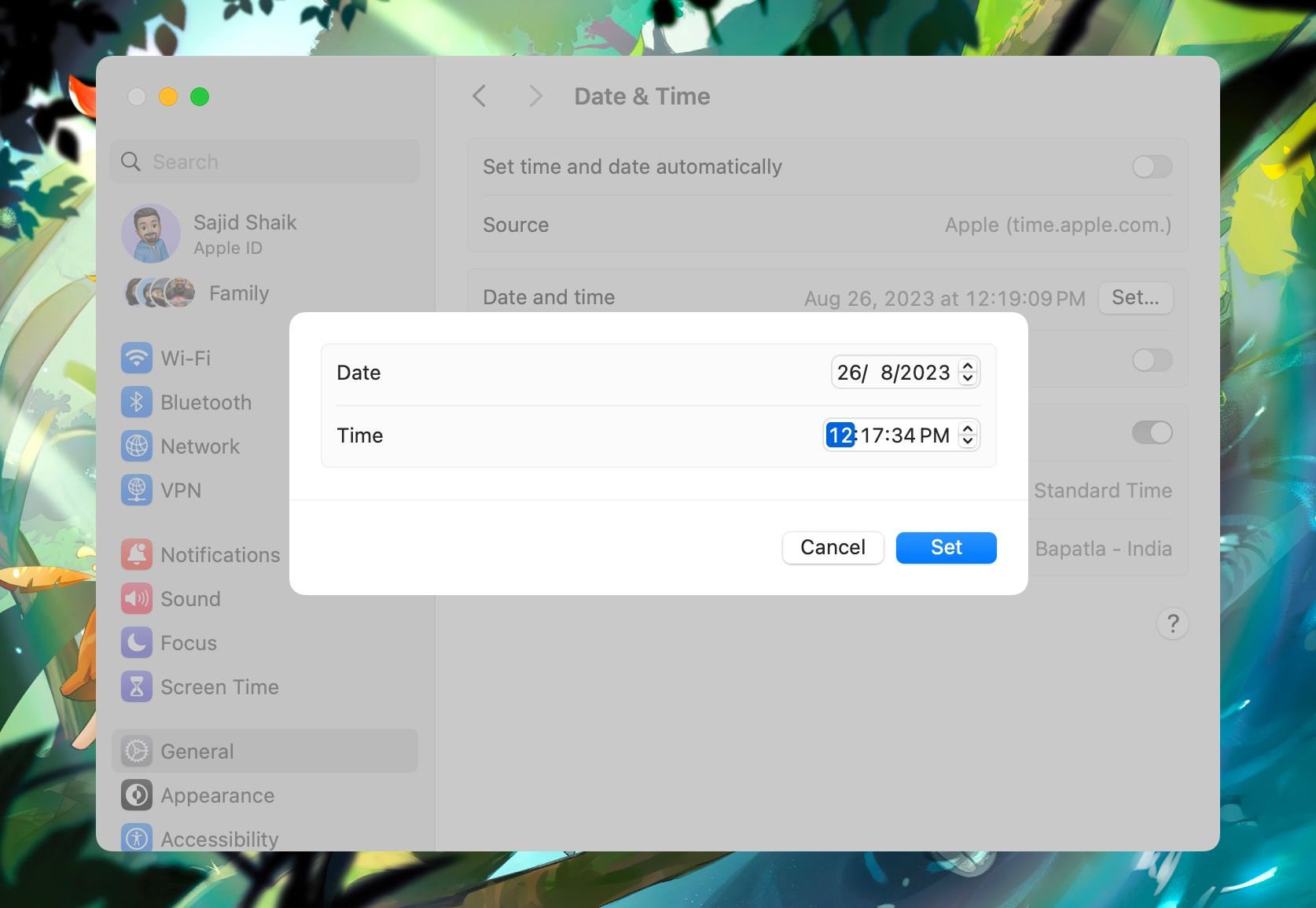Click the help question mark button
The height and width of the screenshot is (908, 1316).
click(x=1172, y=623)
